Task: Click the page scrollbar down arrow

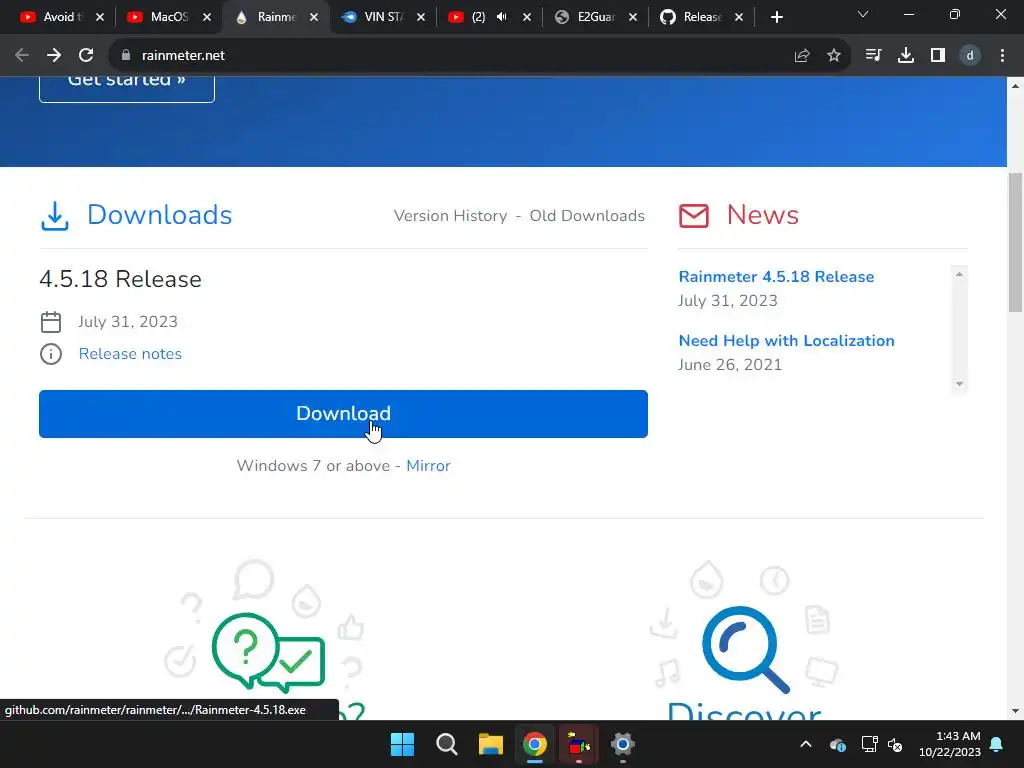Action: [x=1015, y=711]
